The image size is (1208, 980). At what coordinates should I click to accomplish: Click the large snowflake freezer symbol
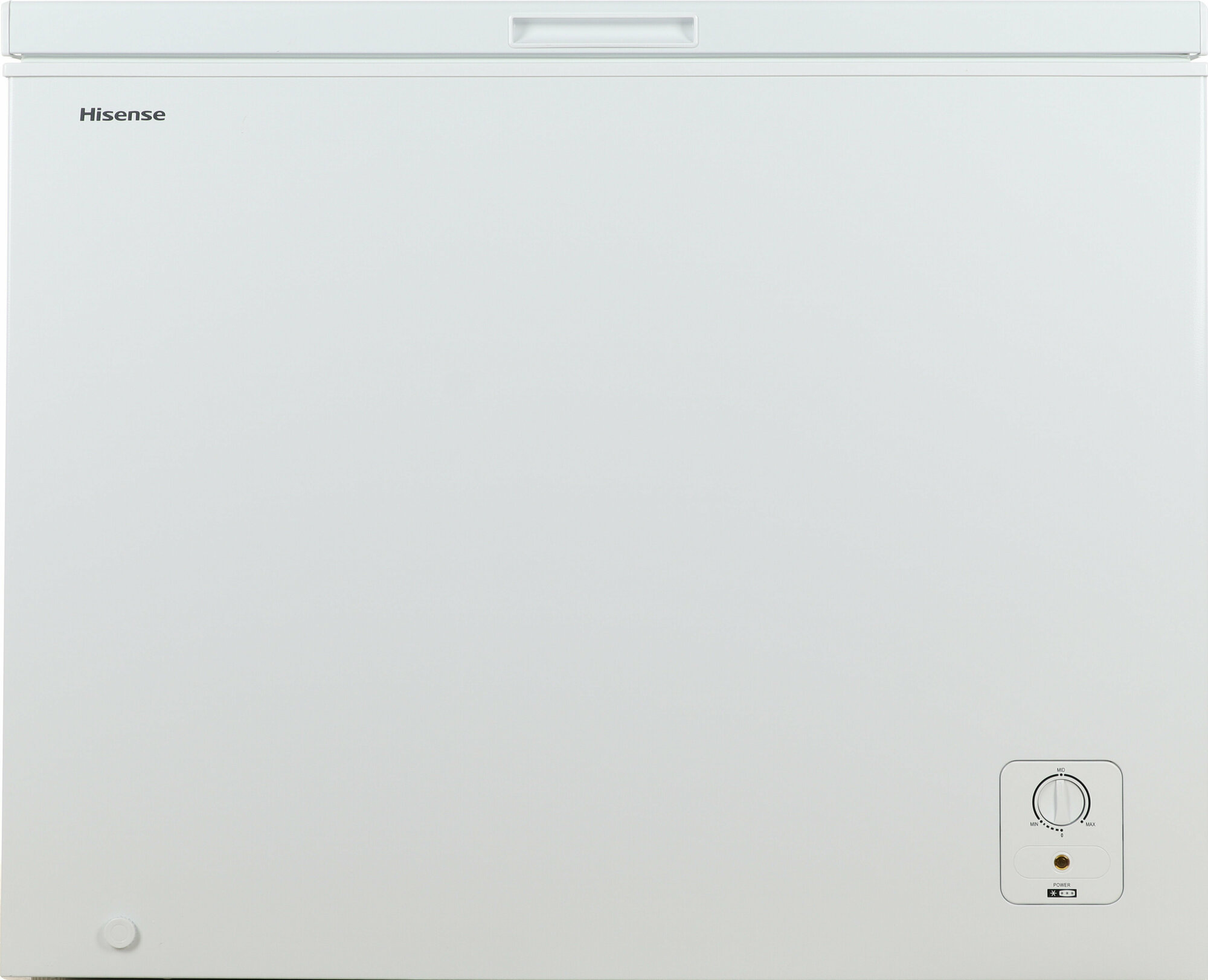1053,894
